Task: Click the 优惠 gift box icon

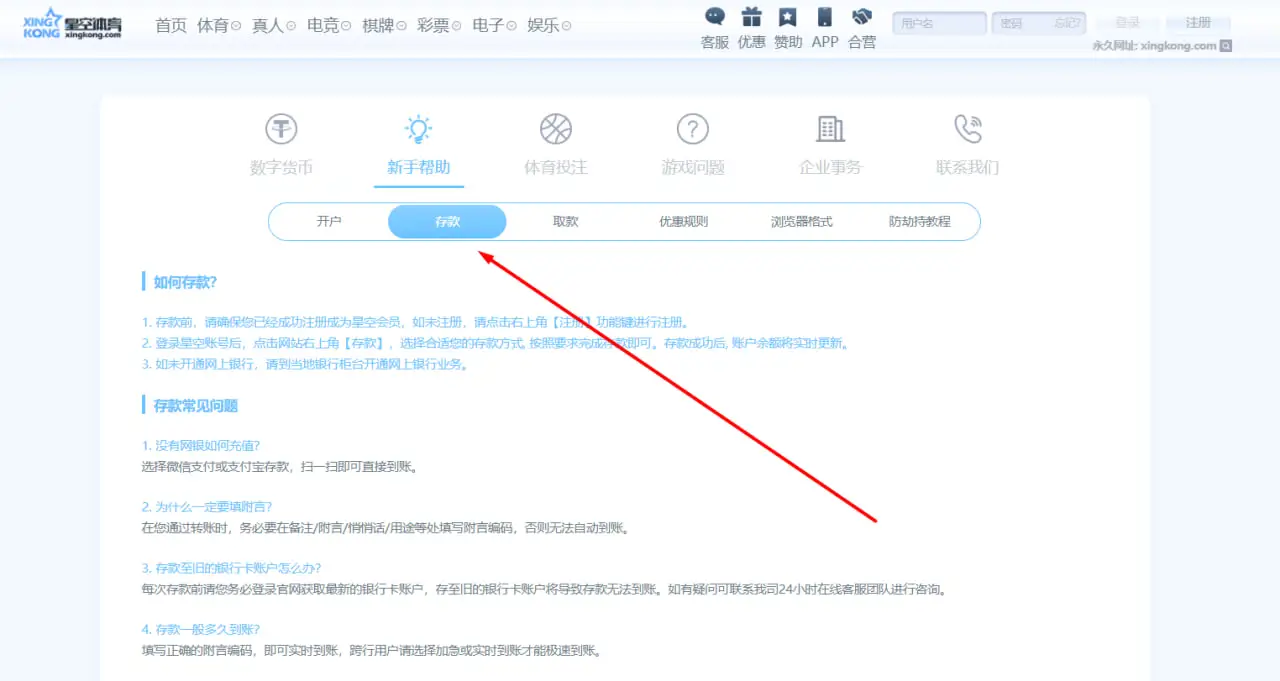Action: tap(751, 17)
